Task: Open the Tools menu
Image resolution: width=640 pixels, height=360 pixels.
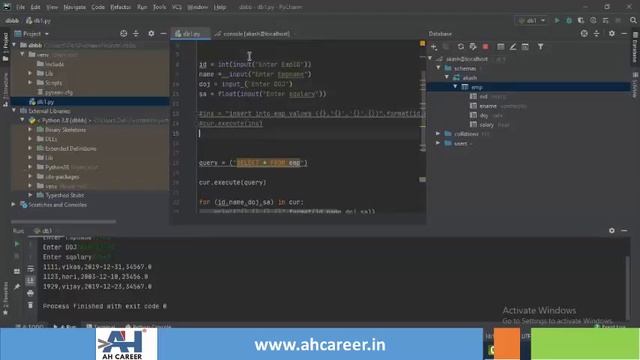Action: 159,7
